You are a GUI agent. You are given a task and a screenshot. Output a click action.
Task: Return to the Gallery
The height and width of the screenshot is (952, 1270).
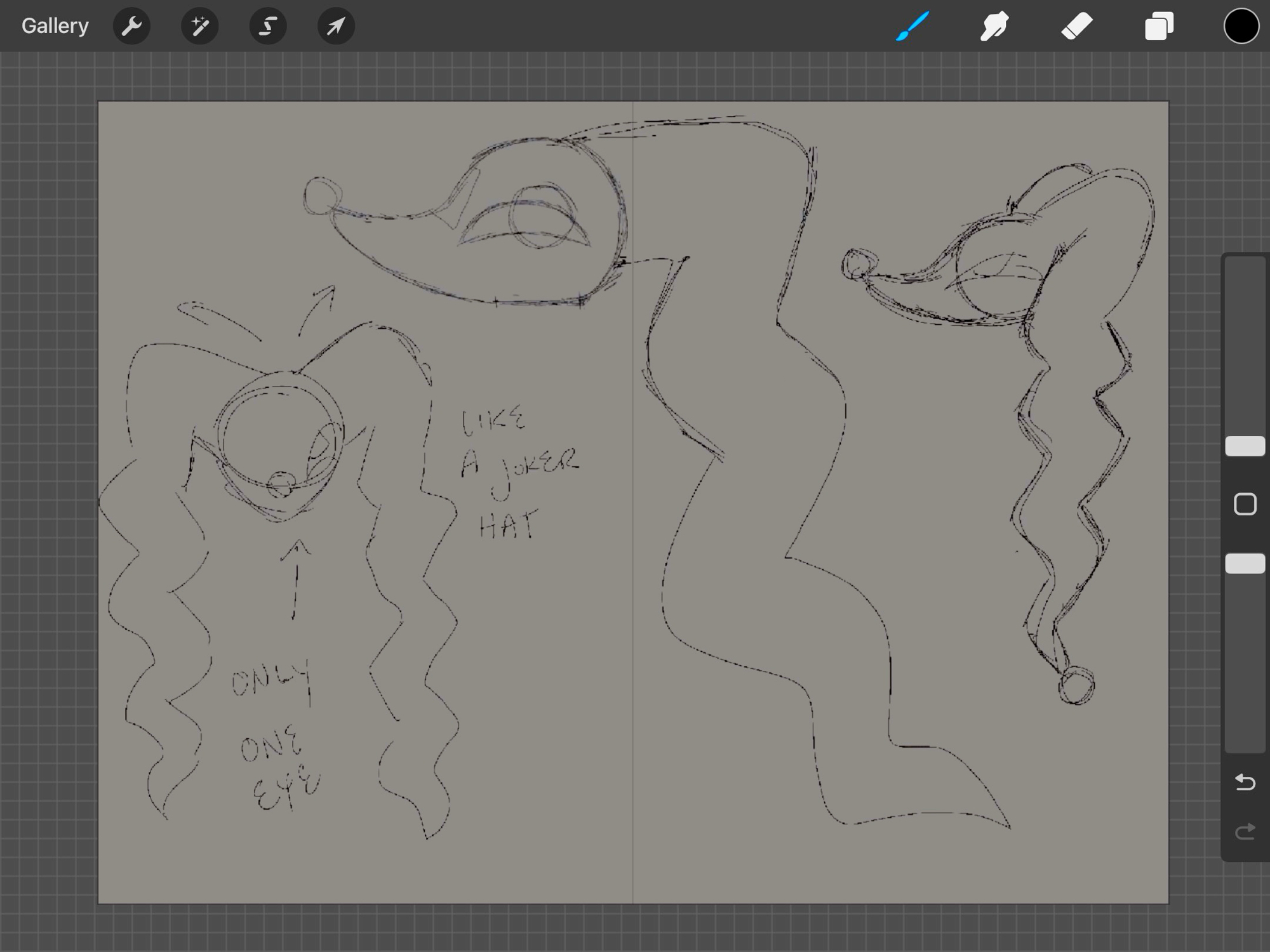click(55, 26)
